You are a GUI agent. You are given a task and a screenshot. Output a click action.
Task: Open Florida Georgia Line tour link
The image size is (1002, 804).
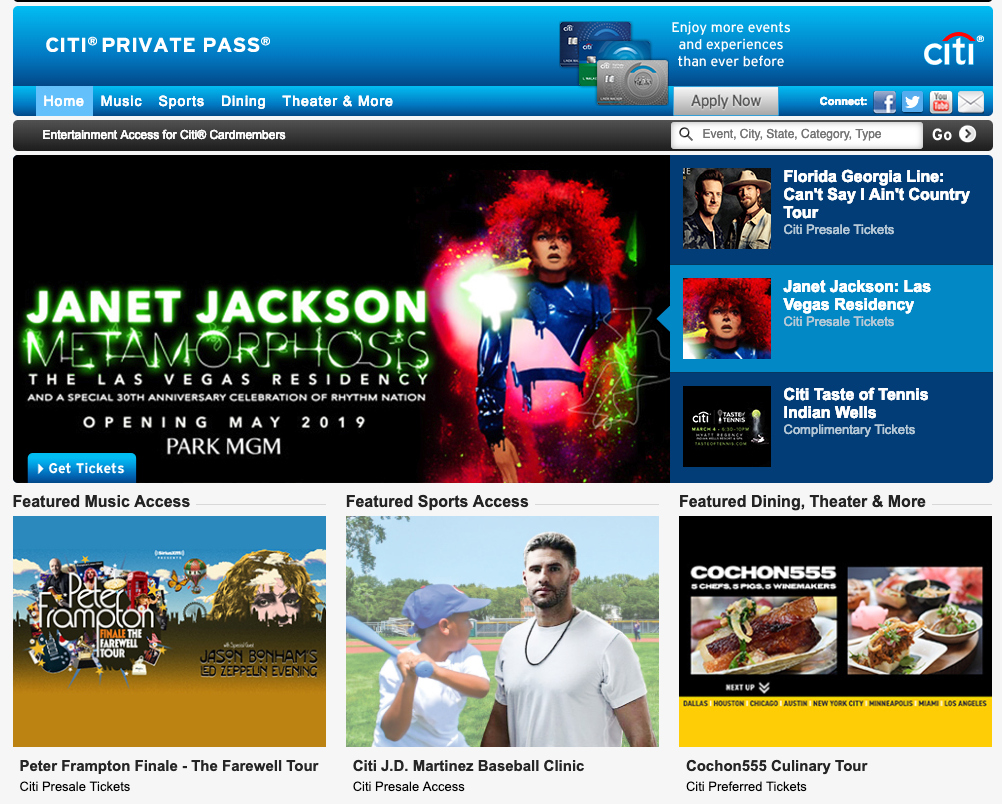pos(876,194)
